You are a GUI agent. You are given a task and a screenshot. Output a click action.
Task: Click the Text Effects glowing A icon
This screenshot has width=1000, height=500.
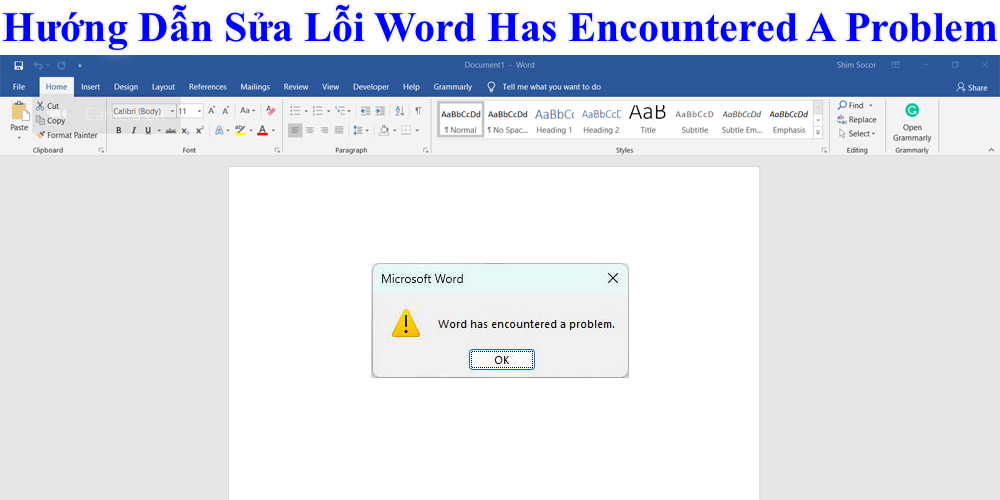(219, 130)
